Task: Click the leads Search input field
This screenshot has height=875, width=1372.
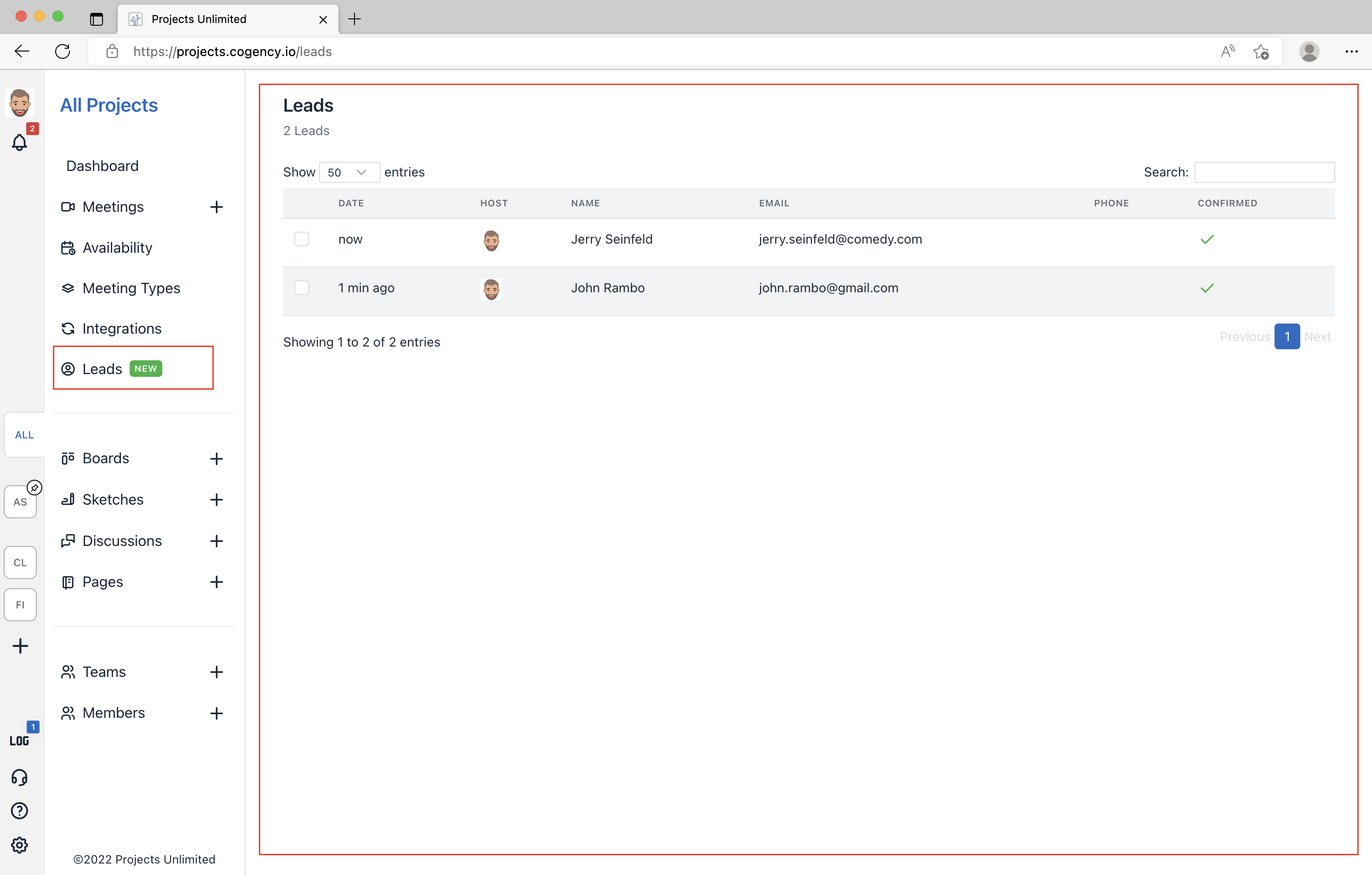Action: [x=1264, y=172]
